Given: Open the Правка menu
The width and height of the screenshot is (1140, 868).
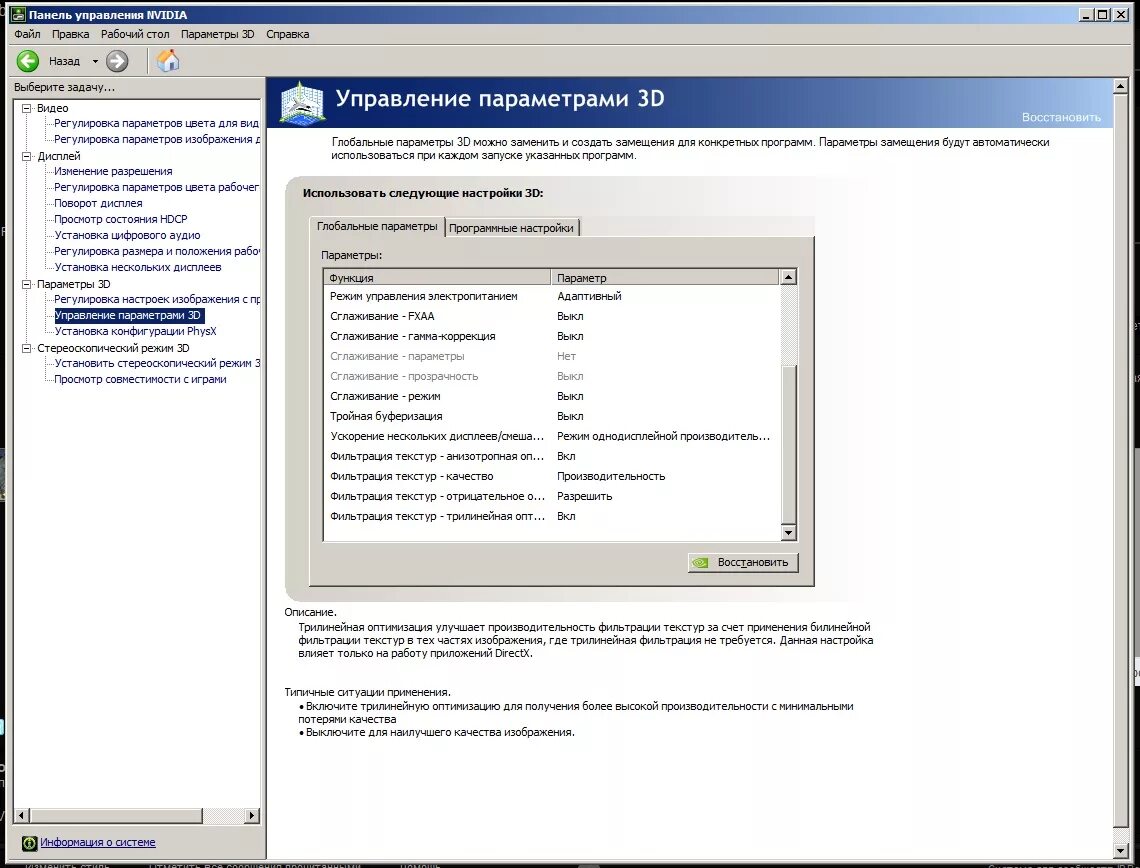Looking at the screenshot, I should click(x=71, y=34).
